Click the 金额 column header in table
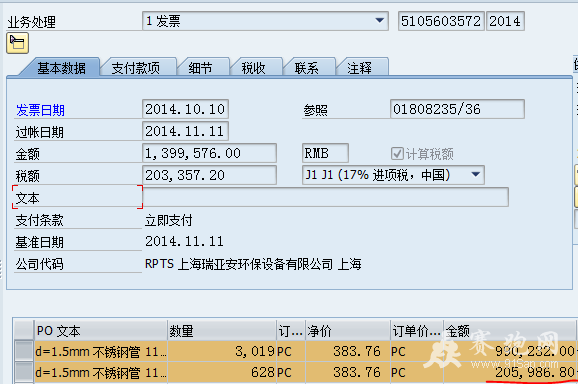Screen dimensions: 578x384 coord(509,331)
